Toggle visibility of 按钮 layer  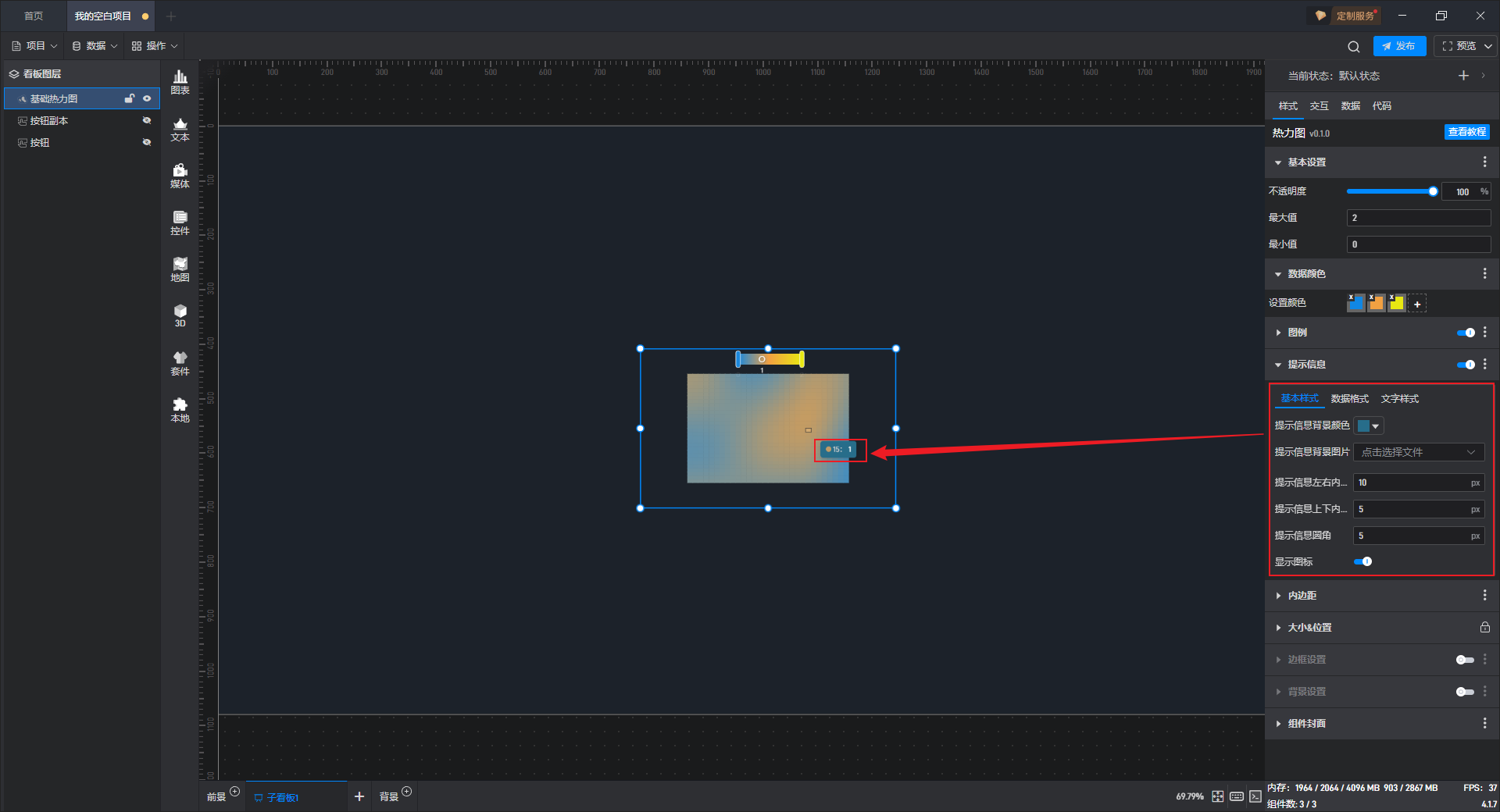tap(147, 142)
